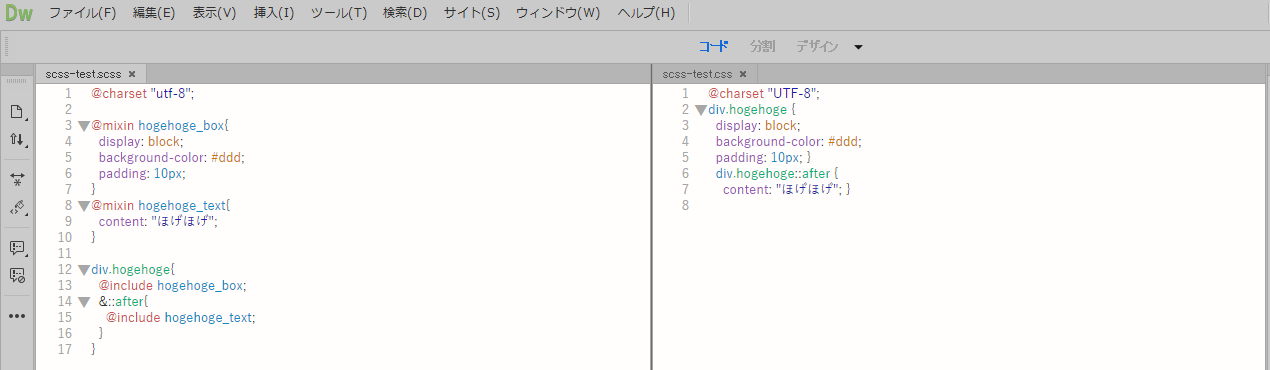Click 'display: block;' in scss file
Viewport: 1270px width, 370px height.
pos(141,141)
